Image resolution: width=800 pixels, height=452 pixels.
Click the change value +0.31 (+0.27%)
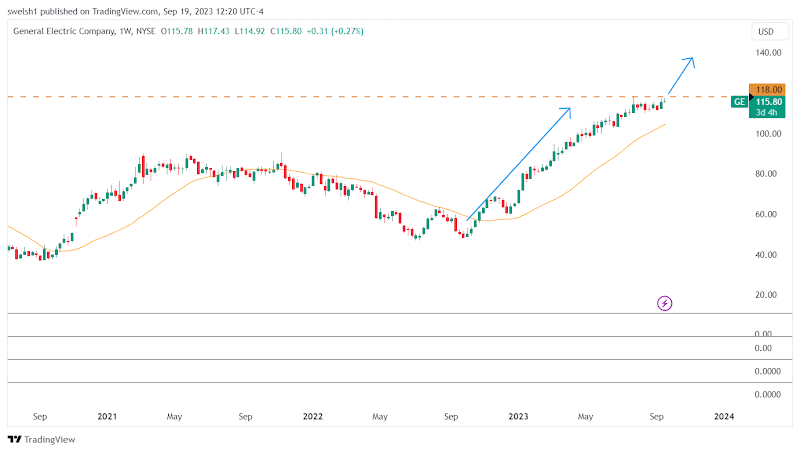coord(335,31)
